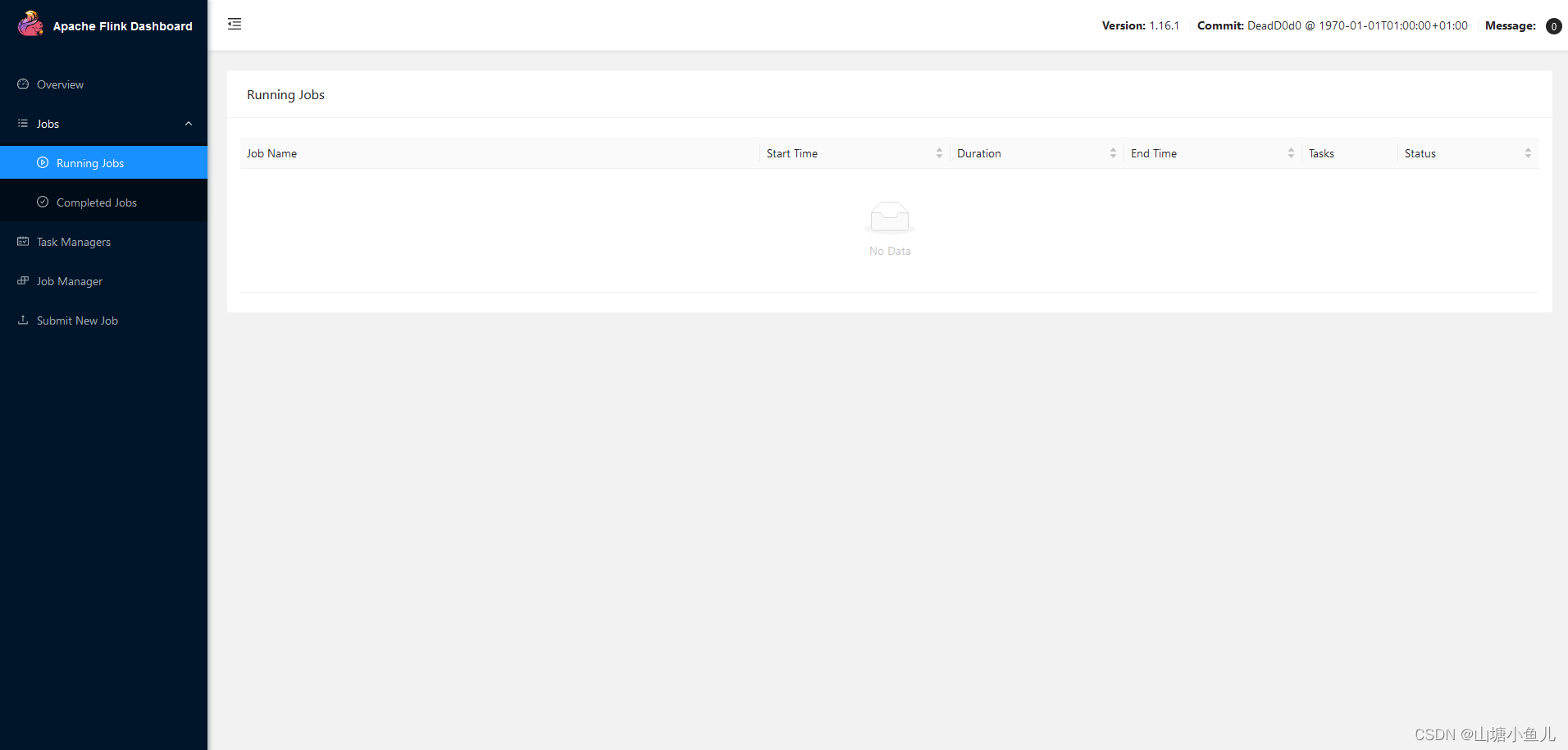1568x750 pixels.
Task: Click the Message count badge
Action: point(1553,25)
